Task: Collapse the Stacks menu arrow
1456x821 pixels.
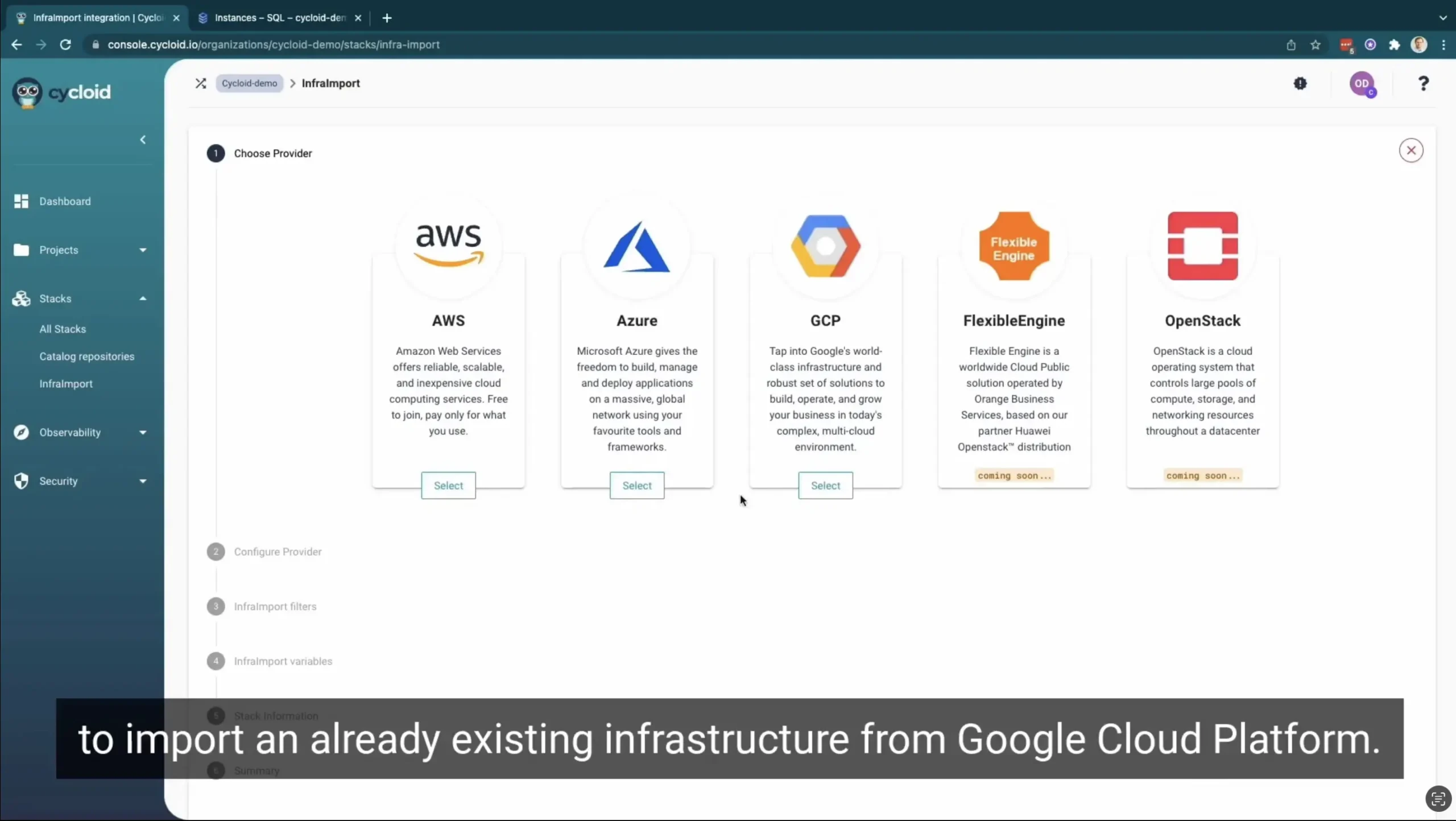Action: click(x=143, y=298)
